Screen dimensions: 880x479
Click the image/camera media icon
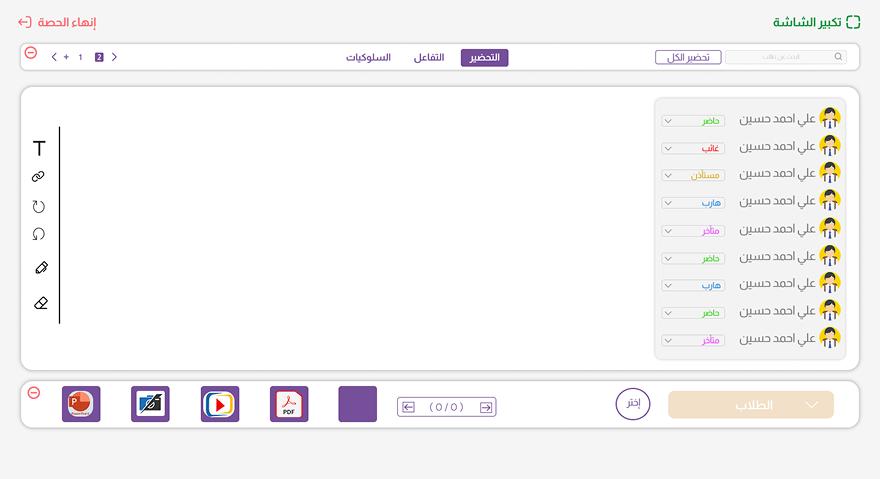point(150,404)
